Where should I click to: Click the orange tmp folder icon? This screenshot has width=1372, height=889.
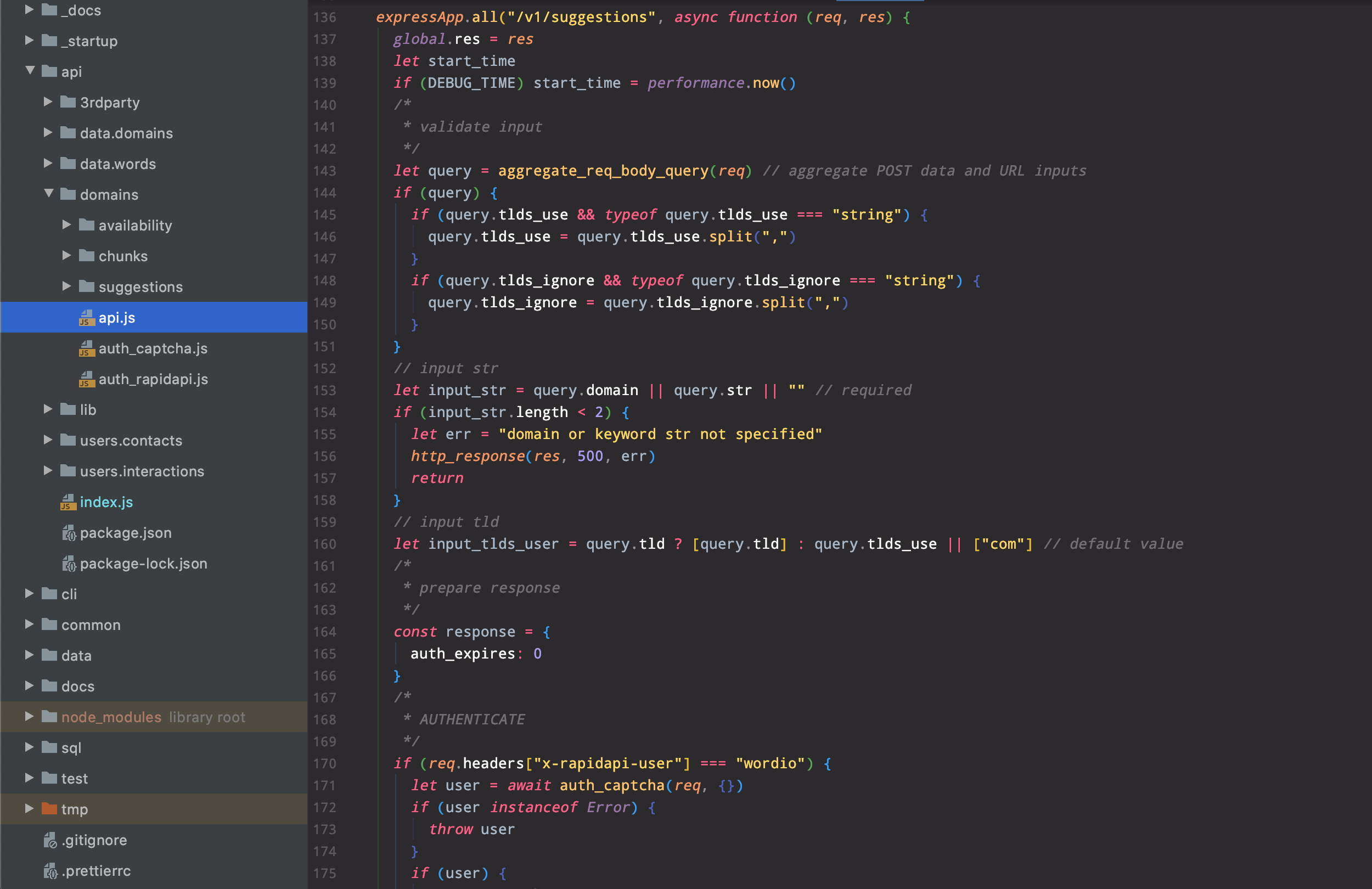[x=49, y=809]
